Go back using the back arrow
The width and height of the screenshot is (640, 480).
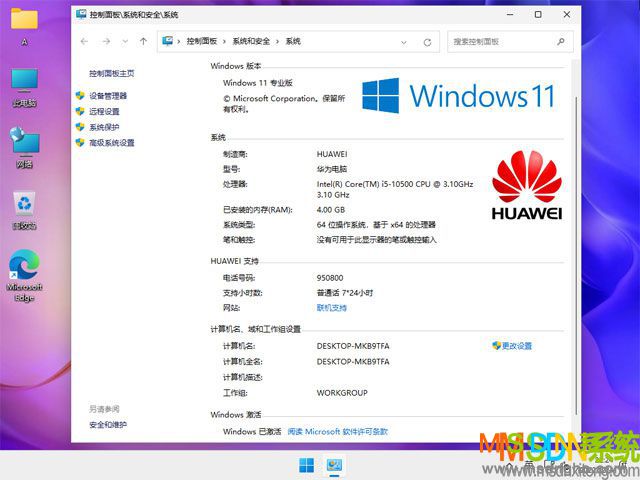[x=84, y=41]
